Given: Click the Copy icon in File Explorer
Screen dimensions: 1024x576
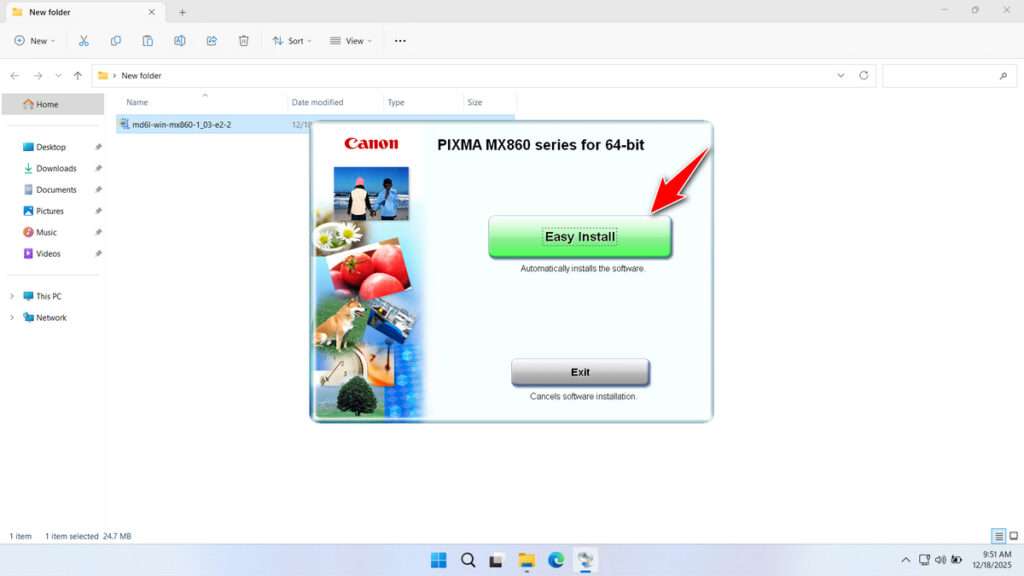Looking at the screenshot, I should click(116, 40).
